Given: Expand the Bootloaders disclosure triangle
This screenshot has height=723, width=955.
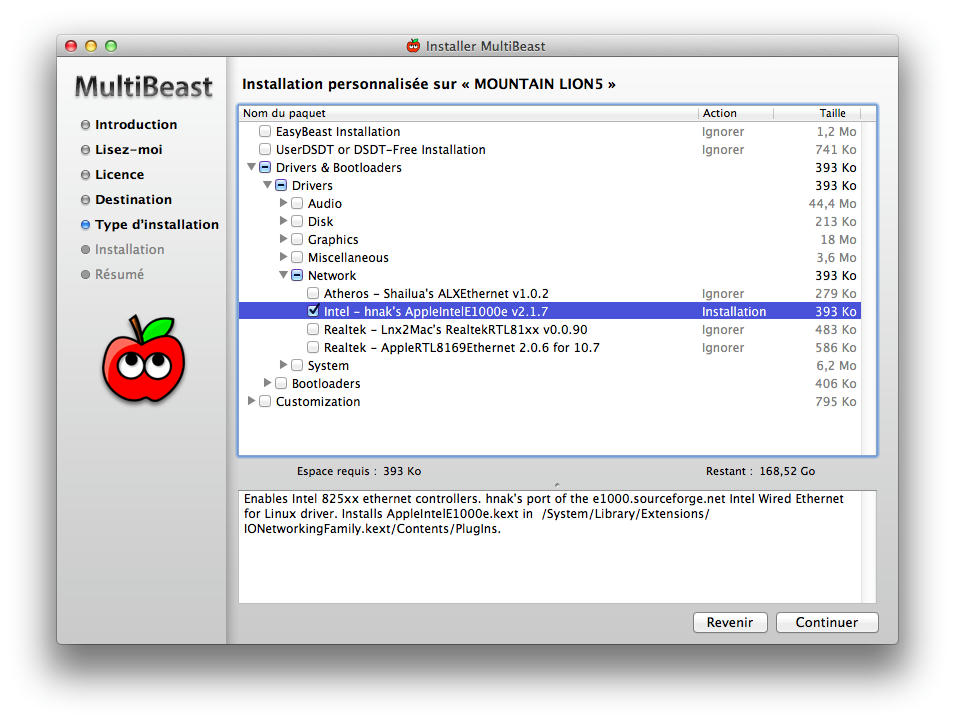Looking at the screenshot, I should point(267,383).
